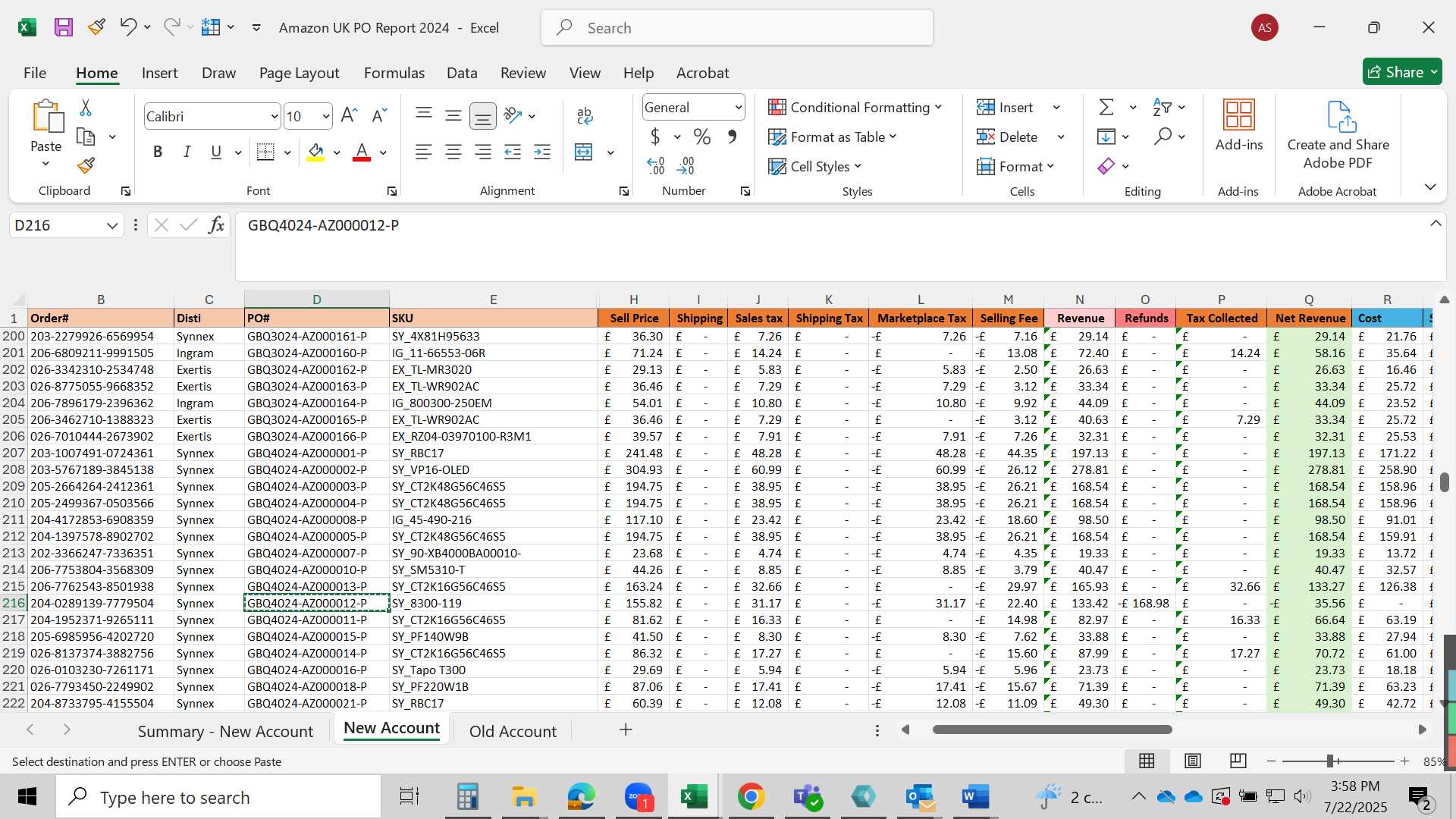This screenshot has width=1456, height=819.
Task: Click the AutoSum sigma icon
Action: point(1106,107)
